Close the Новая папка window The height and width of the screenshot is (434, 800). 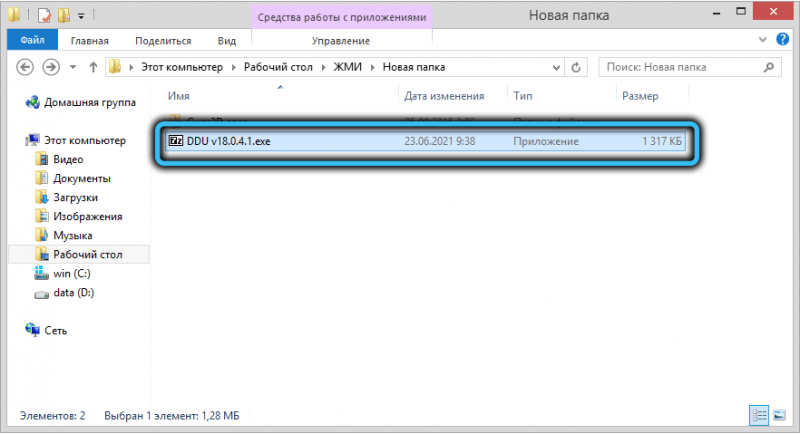click(x=773, y=12)
